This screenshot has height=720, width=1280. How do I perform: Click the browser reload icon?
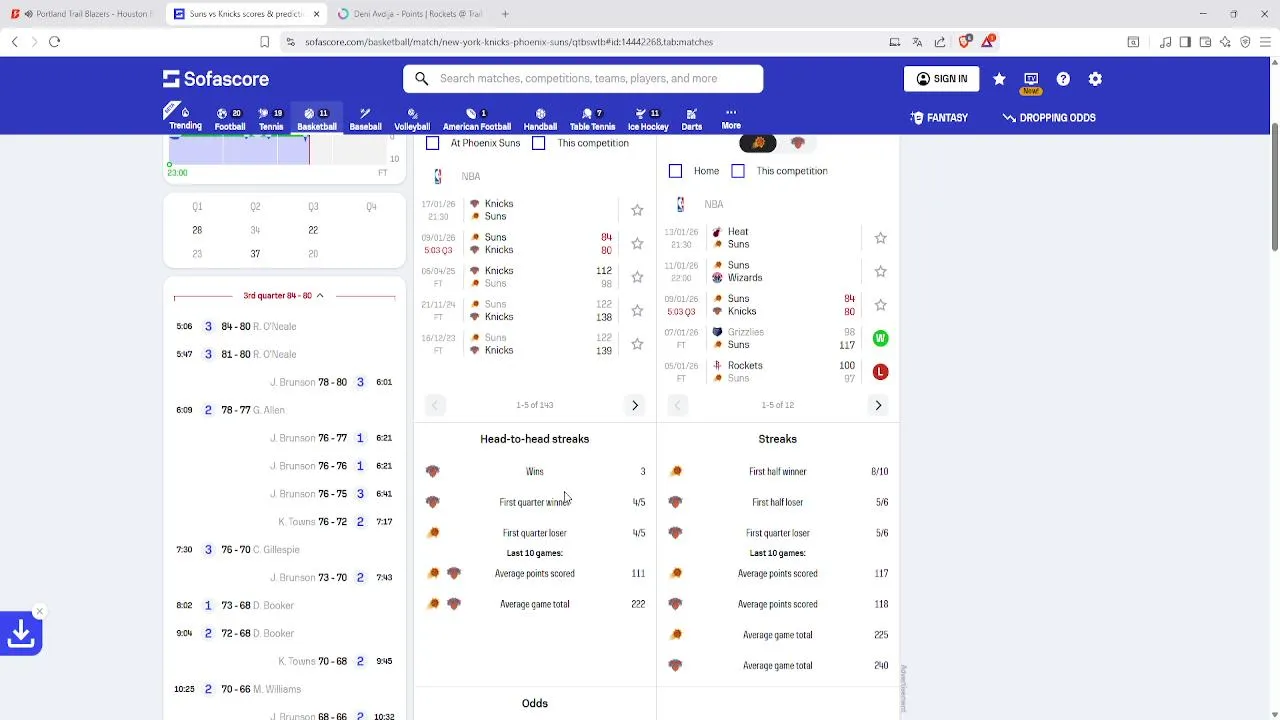(54, 42)
